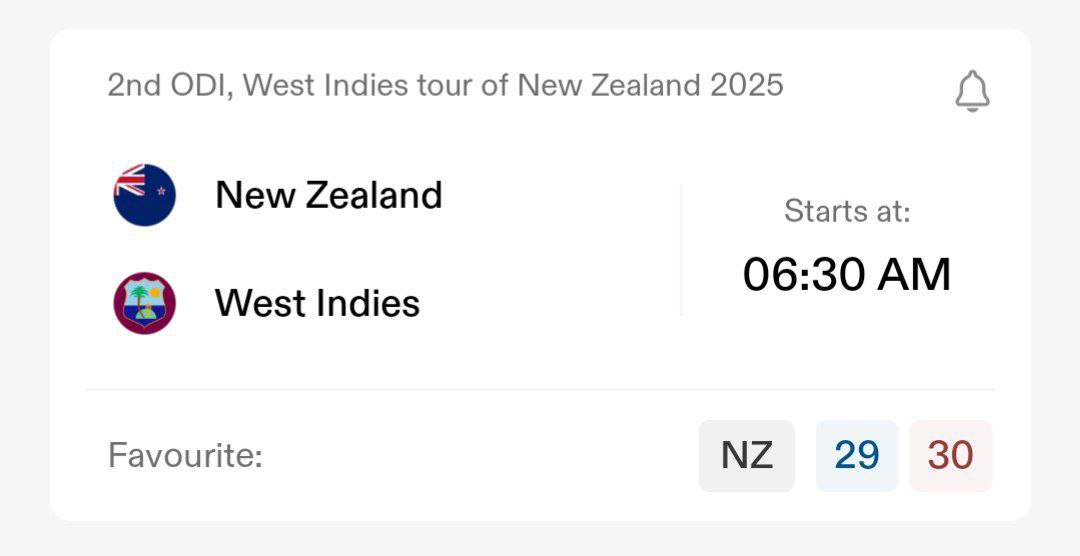Click the West Indies crest icon
Screen dimensions: 1080x556
(144, 303)
